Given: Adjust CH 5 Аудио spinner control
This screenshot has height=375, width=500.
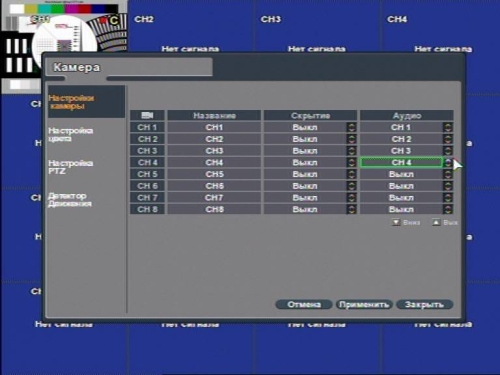Looking at the screenshot, I should coord(448,174).
